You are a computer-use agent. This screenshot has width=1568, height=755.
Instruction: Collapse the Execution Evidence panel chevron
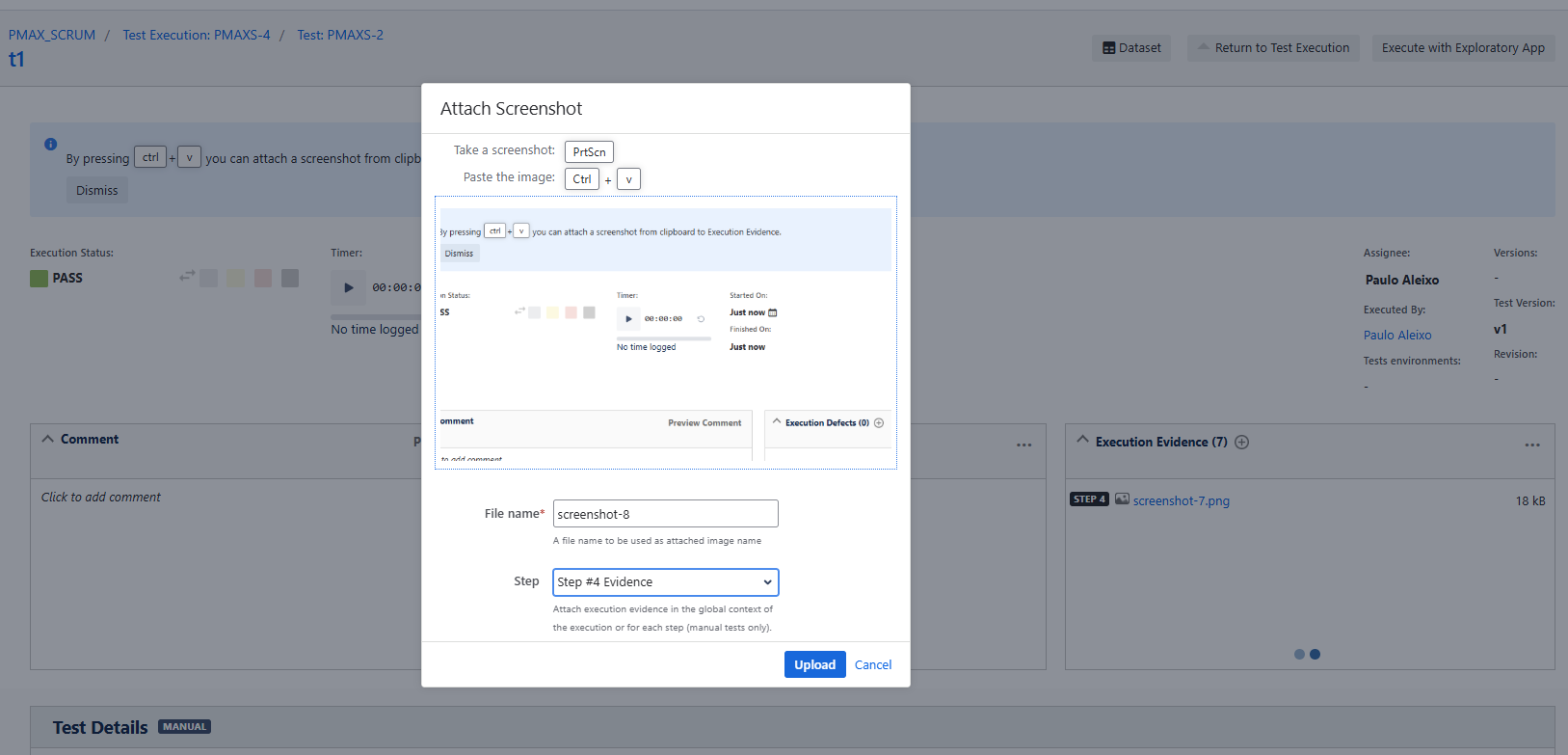coord(1082,441)
